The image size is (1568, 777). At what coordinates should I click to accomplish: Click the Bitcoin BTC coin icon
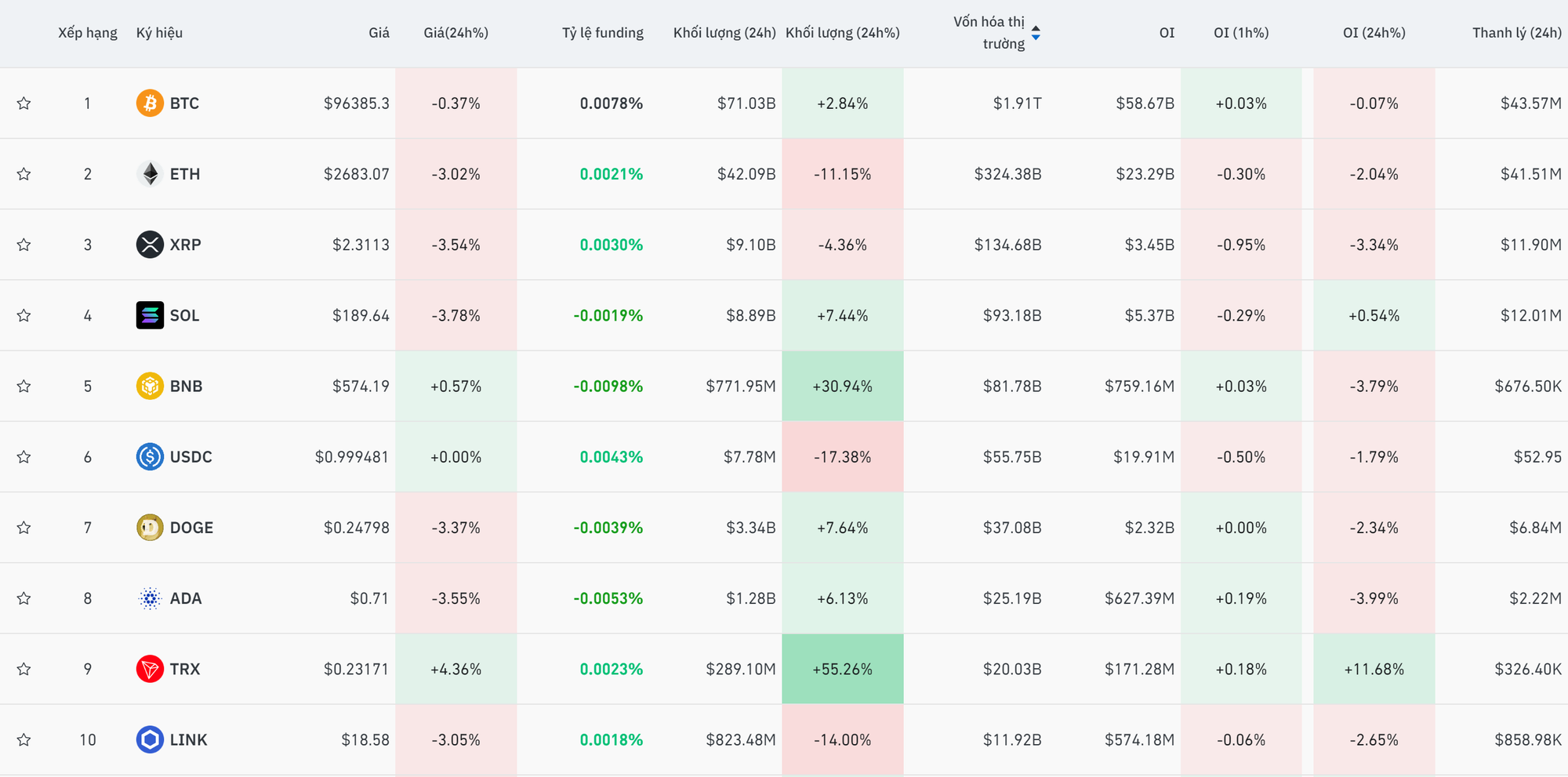coord(150,103)
